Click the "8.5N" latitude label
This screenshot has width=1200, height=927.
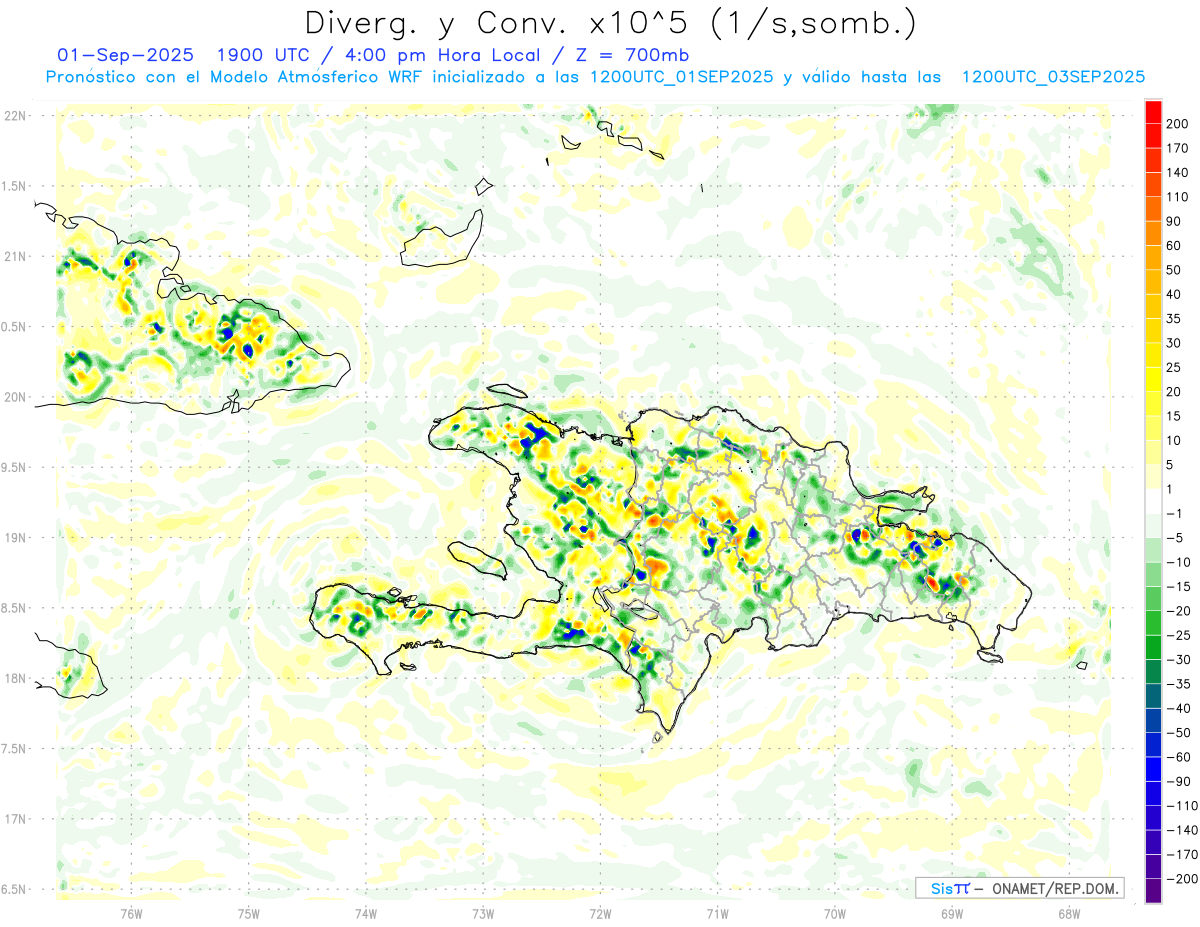(x=15, y=608)
